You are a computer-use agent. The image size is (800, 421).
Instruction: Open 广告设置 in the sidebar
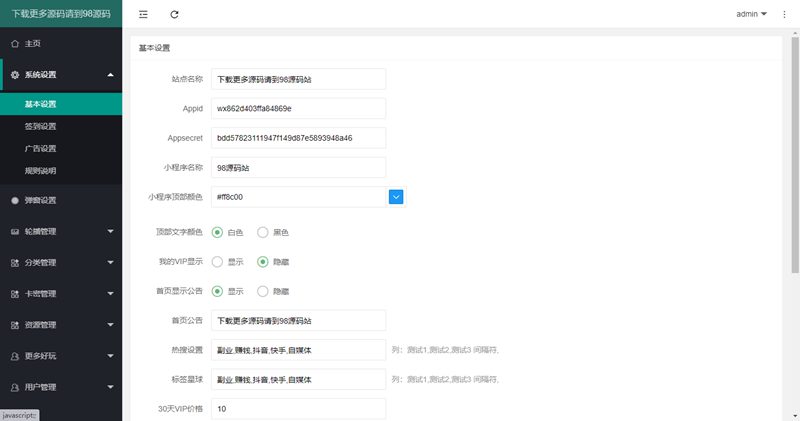(x=40, y=148)
